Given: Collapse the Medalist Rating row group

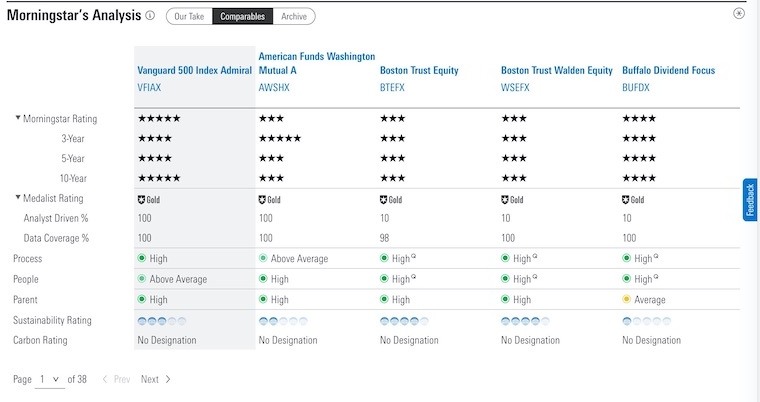Looking at the screenshot, I should (18, 198).
